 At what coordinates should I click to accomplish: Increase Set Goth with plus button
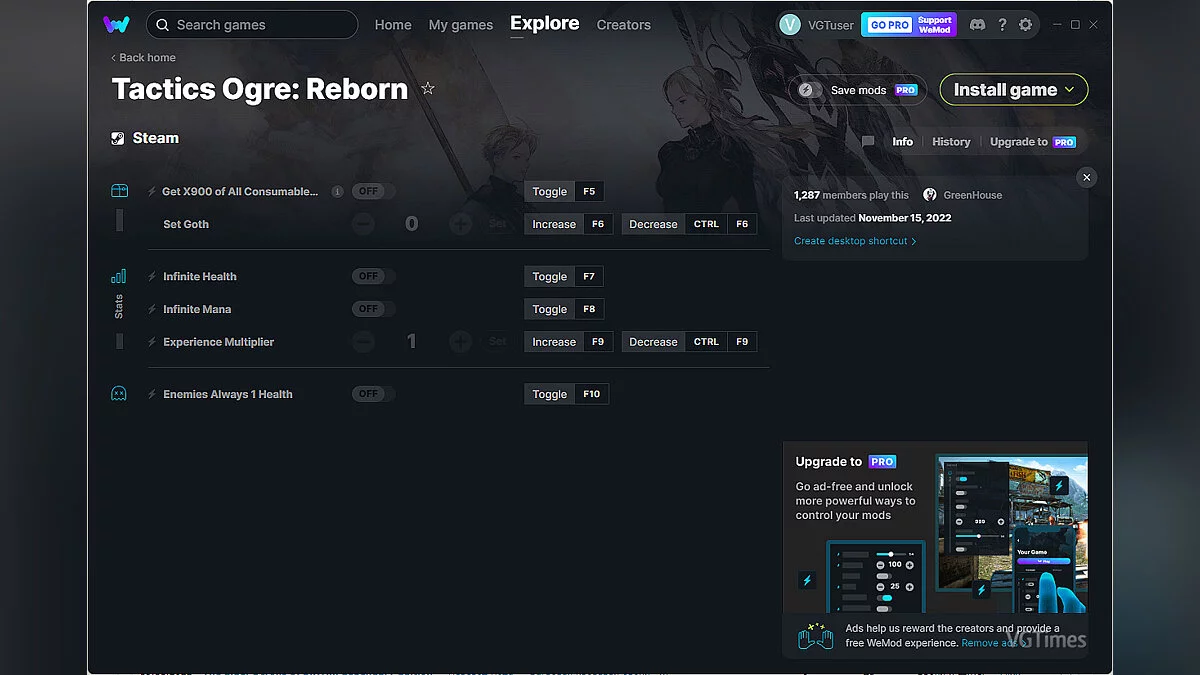460,224
